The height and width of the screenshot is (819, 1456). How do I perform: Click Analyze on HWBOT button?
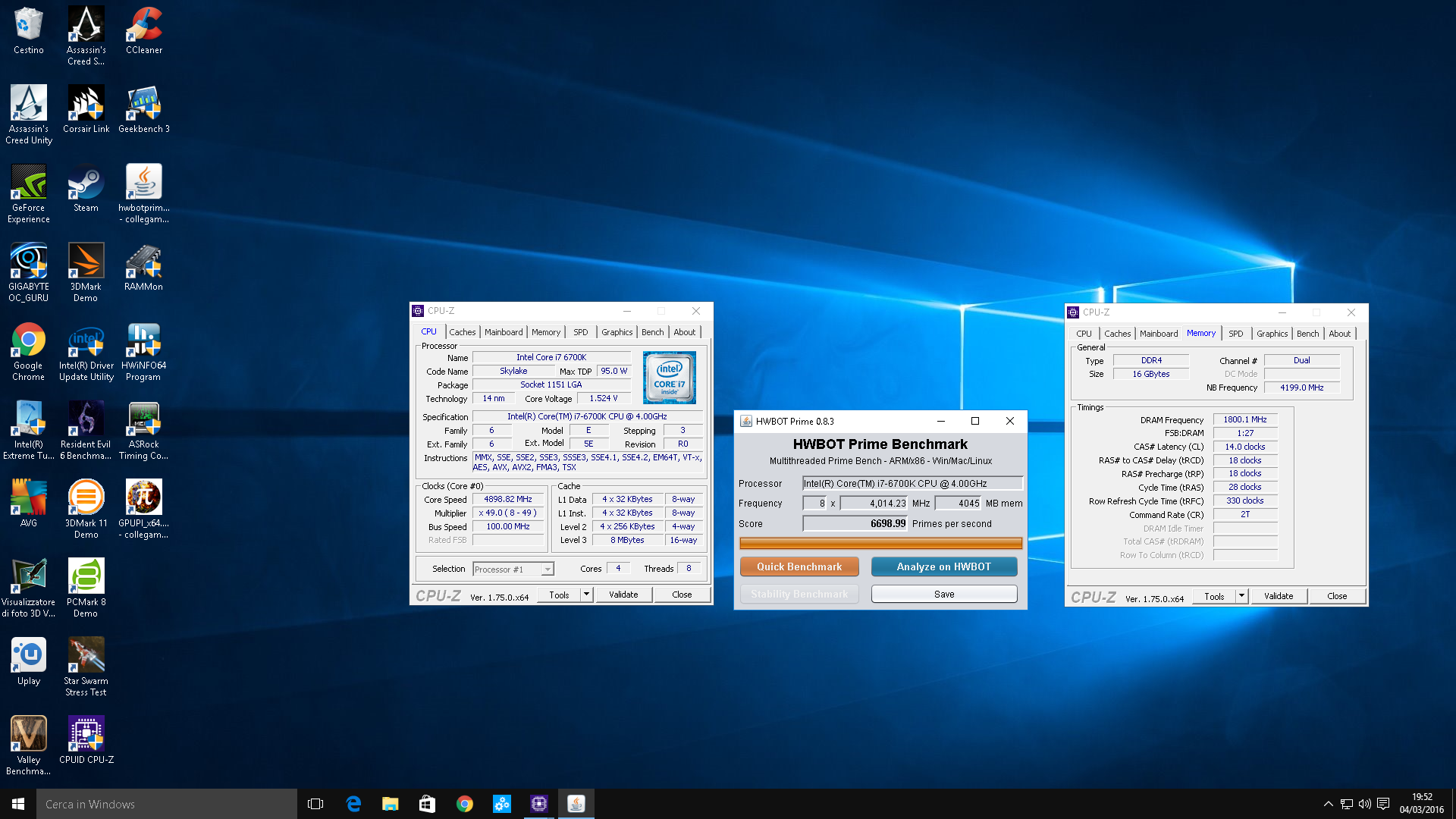943,566
